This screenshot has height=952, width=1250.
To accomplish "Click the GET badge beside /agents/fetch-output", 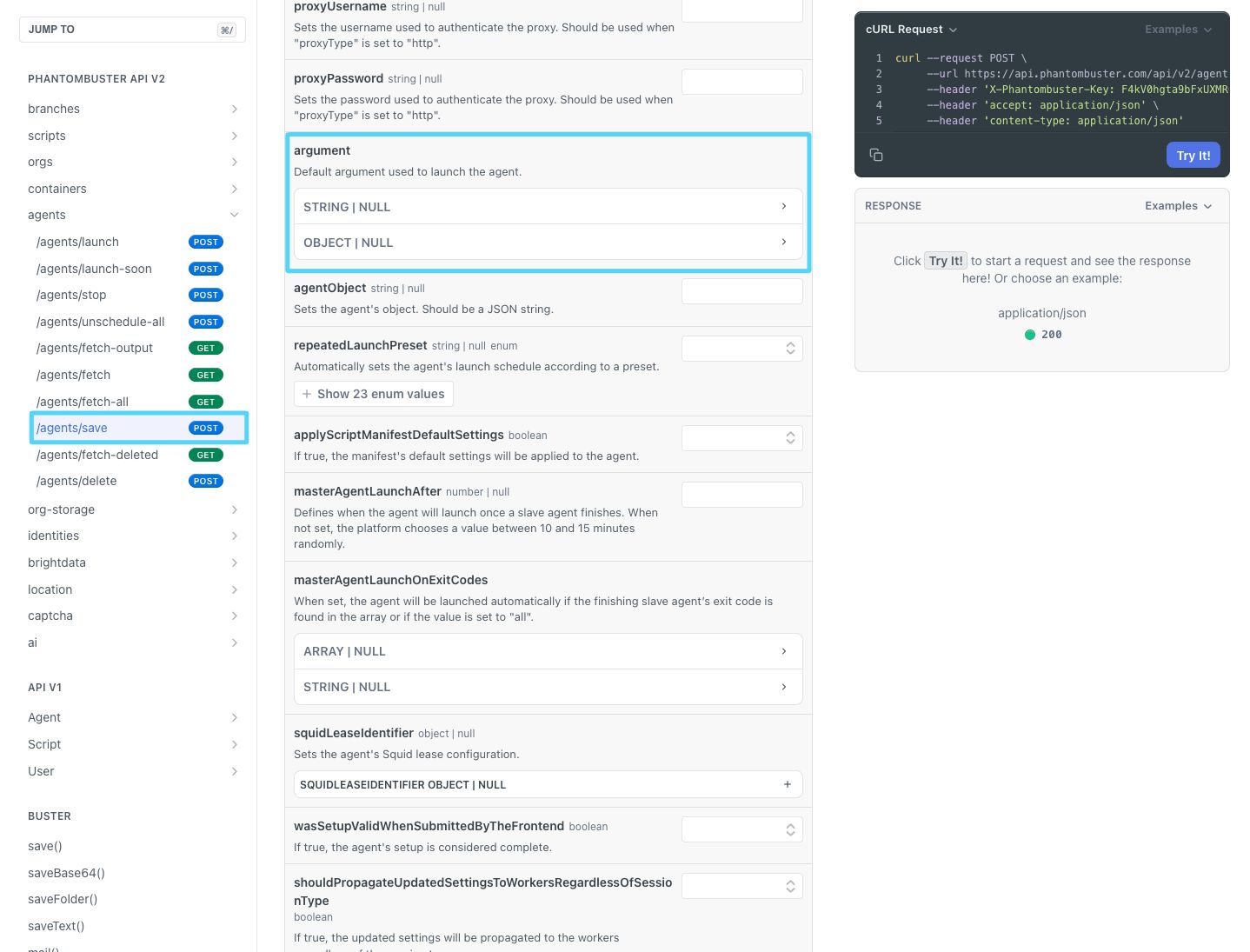I will (206, 349).
